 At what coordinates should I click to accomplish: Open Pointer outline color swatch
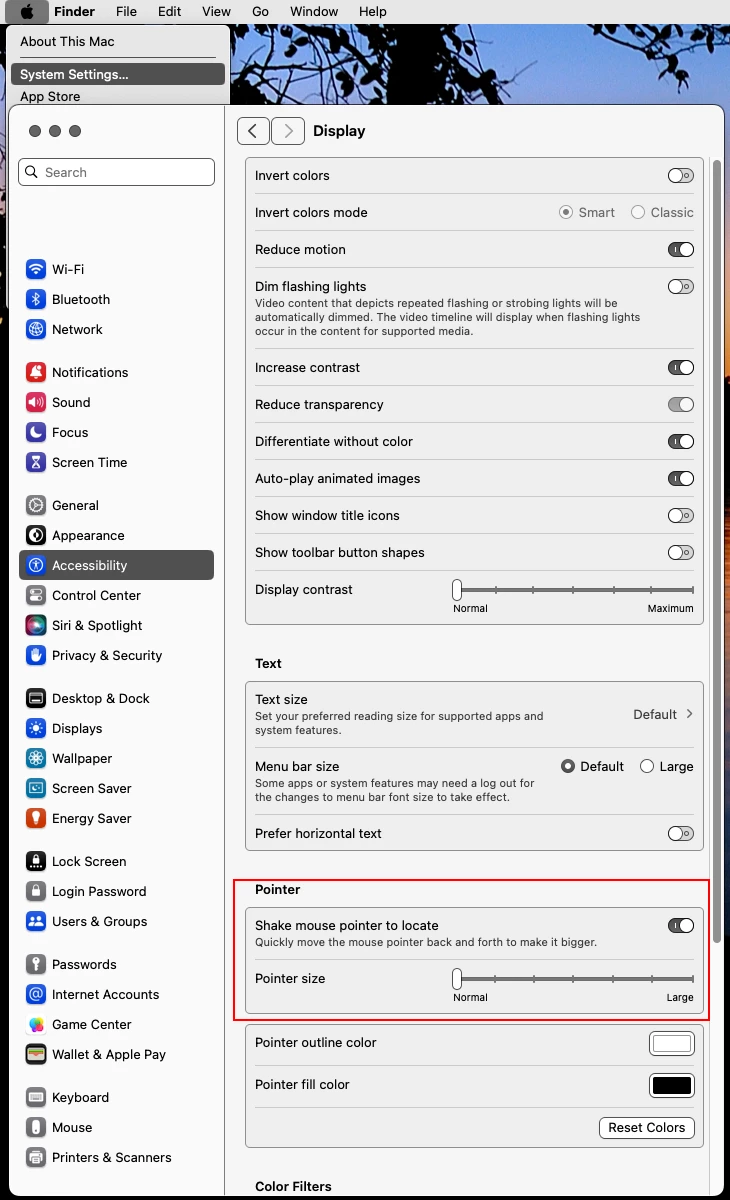tap(672, 1043)
